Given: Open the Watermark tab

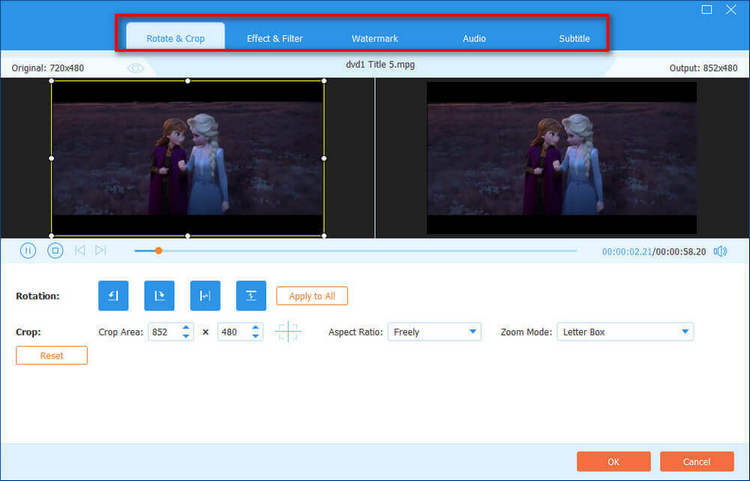Looking at the screenshot, I should pyautogui.click(x=375, y=38).
